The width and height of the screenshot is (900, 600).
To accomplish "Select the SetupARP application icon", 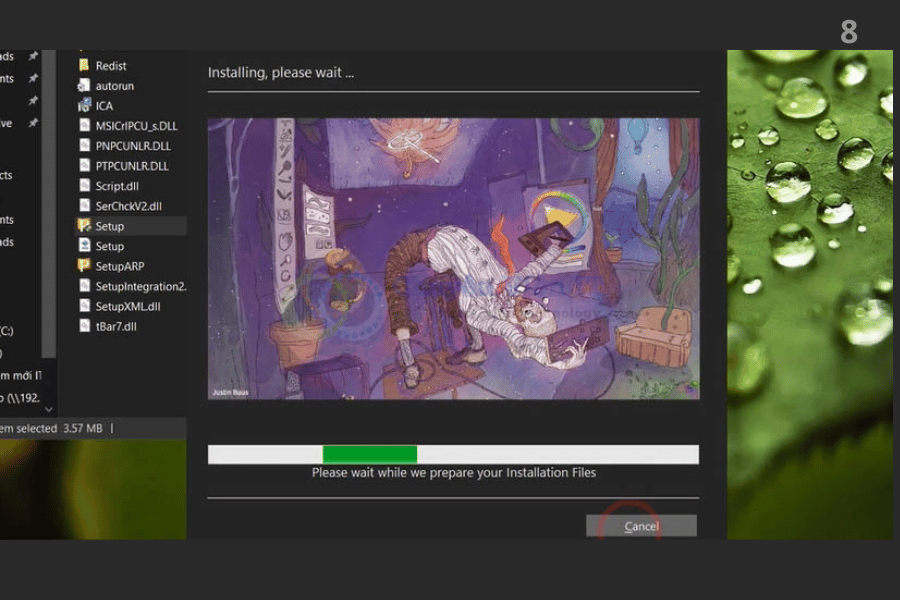I will point(85,266).
